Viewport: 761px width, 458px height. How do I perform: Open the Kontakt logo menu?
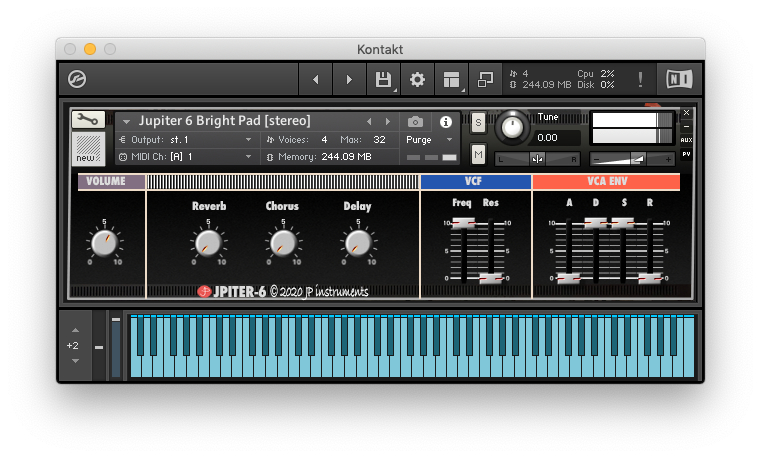77,79
